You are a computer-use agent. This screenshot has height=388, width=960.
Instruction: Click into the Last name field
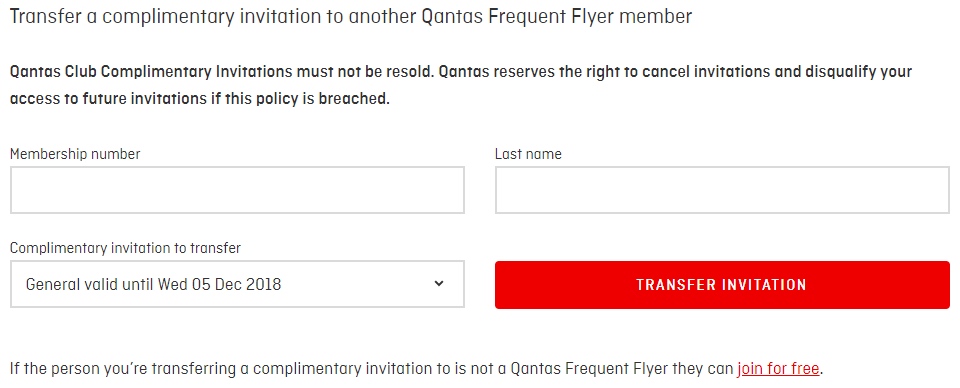[722, 190]
